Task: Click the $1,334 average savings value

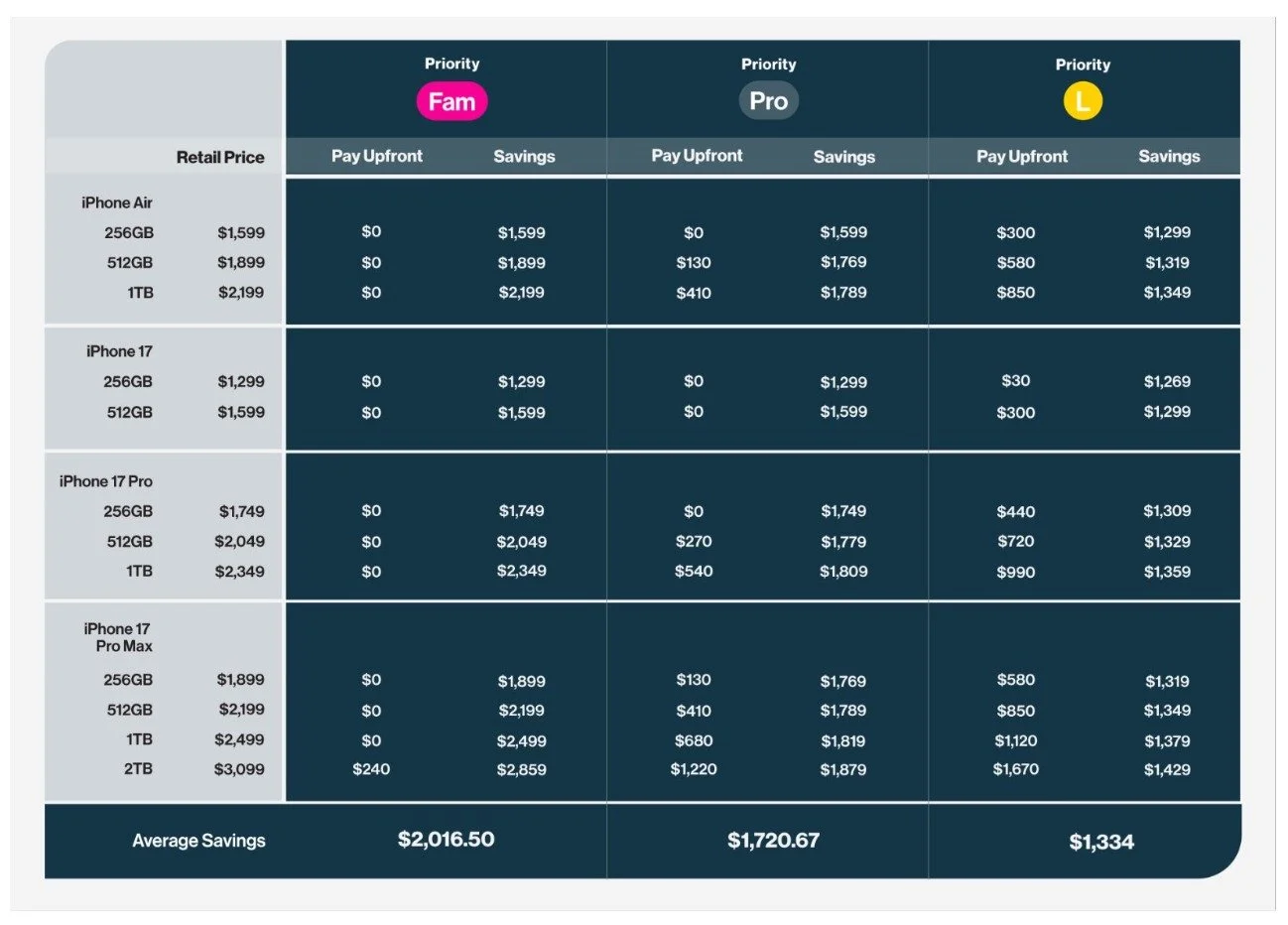Action: [x=1101, y=843]
